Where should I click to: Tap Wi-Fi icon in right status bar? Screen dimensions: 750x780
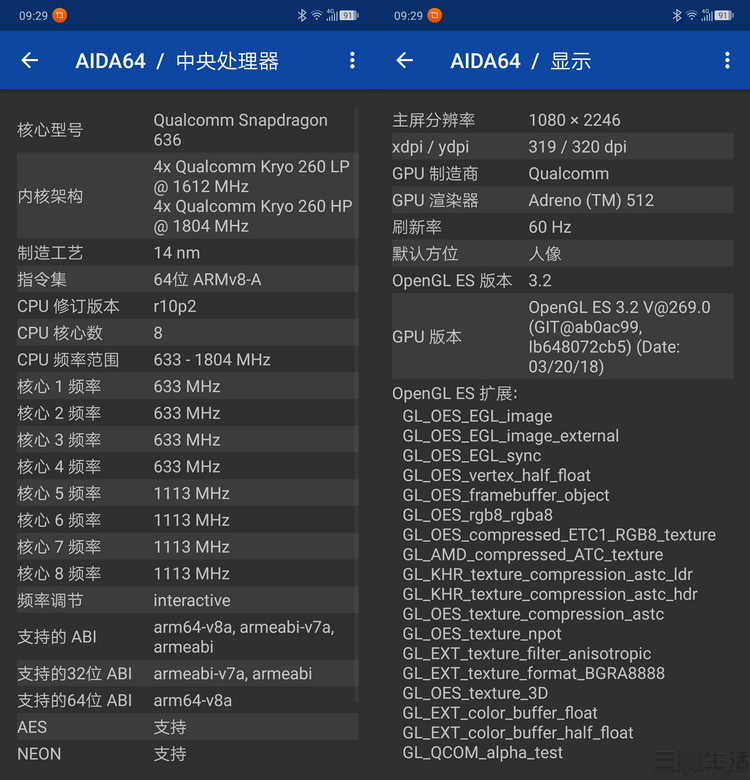tap(692, 15)
